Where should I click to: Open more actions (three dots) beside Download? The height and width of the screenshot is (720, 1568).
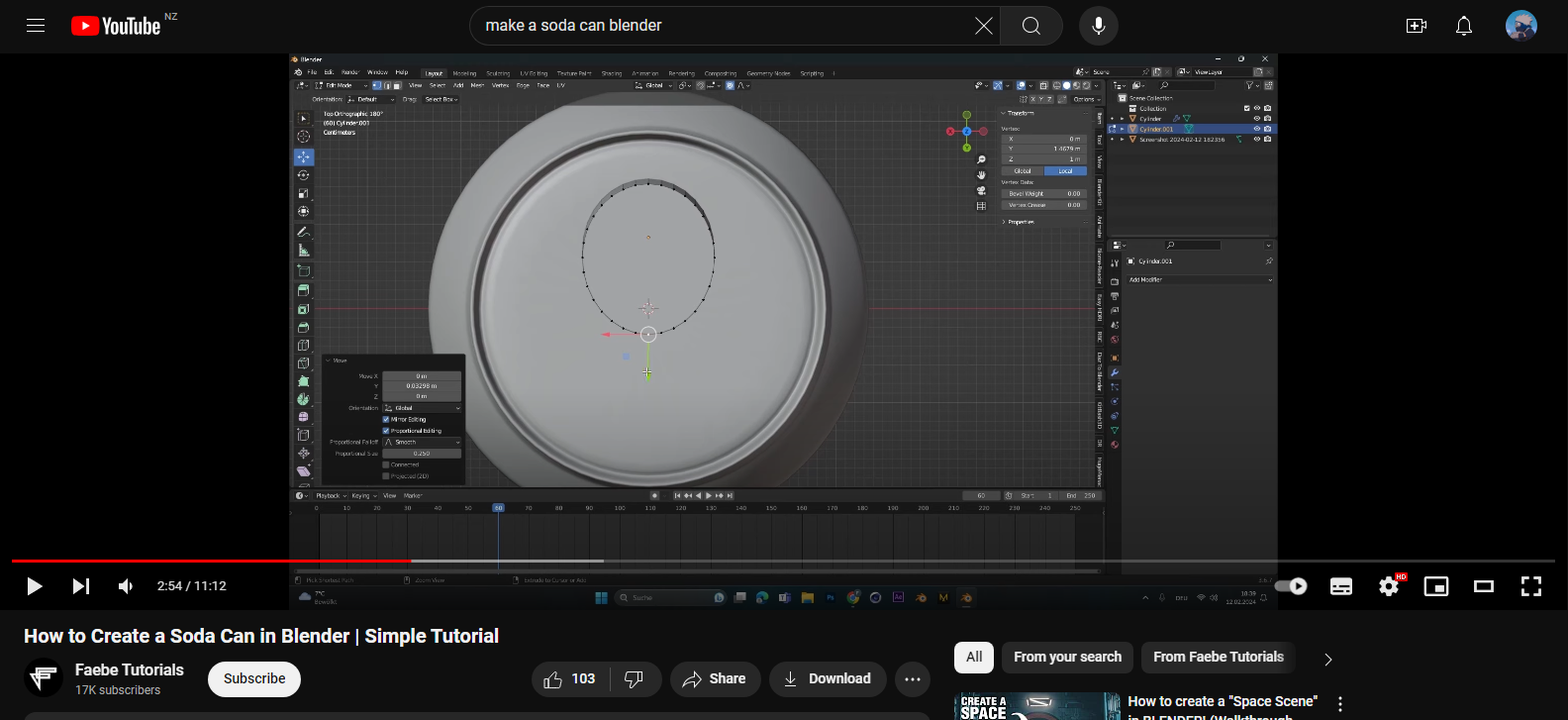(913, 678)
